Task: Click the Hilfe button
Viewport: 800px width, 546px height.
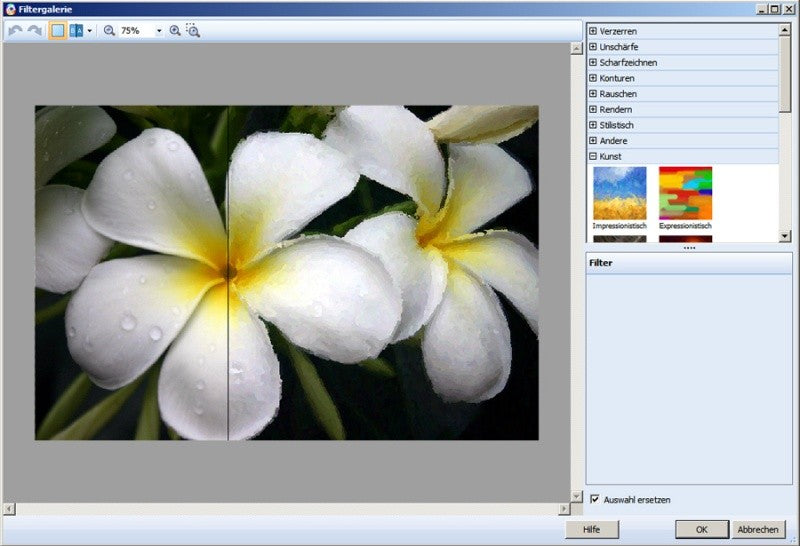Action: tap(592, 530)
